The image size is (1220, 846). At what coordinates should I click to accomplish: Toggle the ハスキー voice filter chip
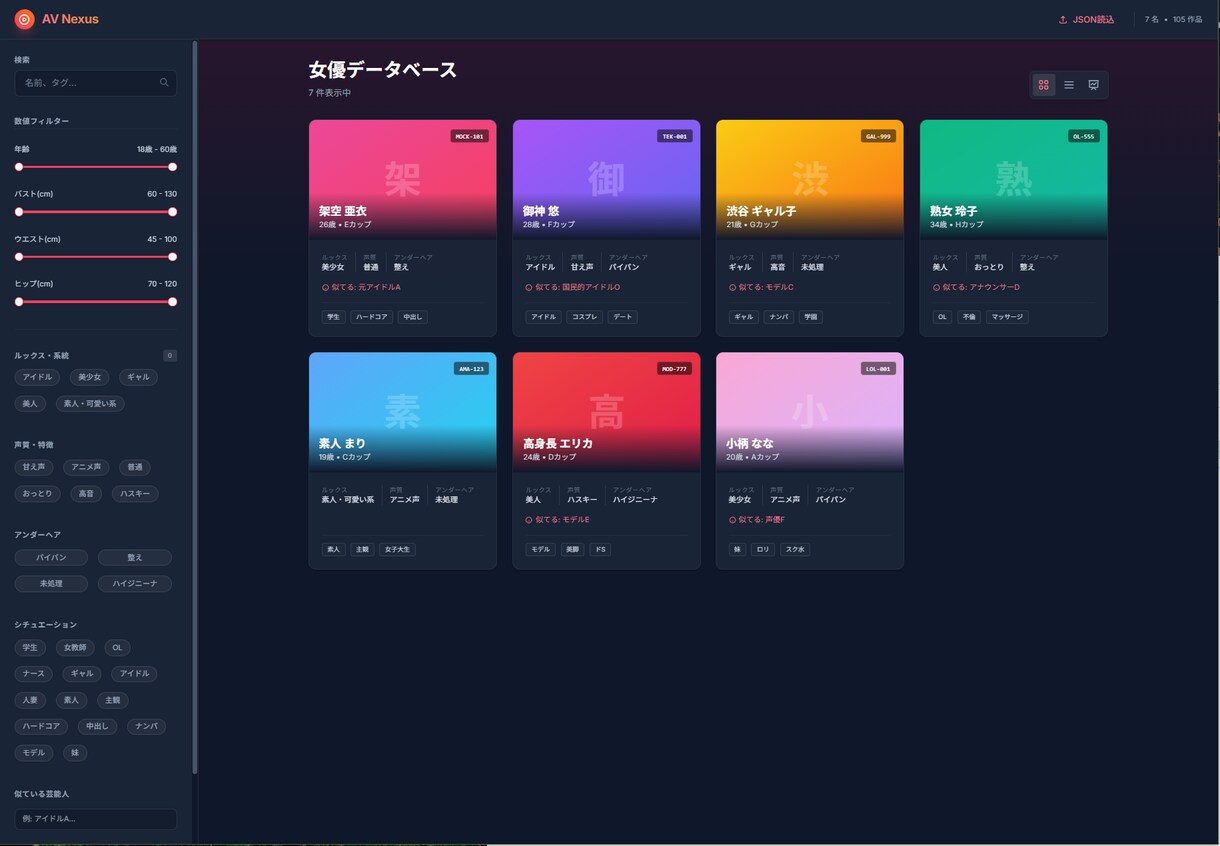135,493
